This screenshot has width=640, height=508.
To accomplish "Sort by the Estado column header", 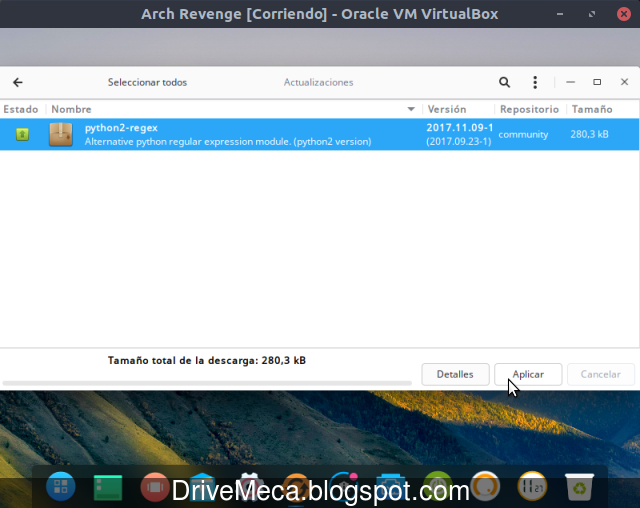I will [x=21, y=109].
